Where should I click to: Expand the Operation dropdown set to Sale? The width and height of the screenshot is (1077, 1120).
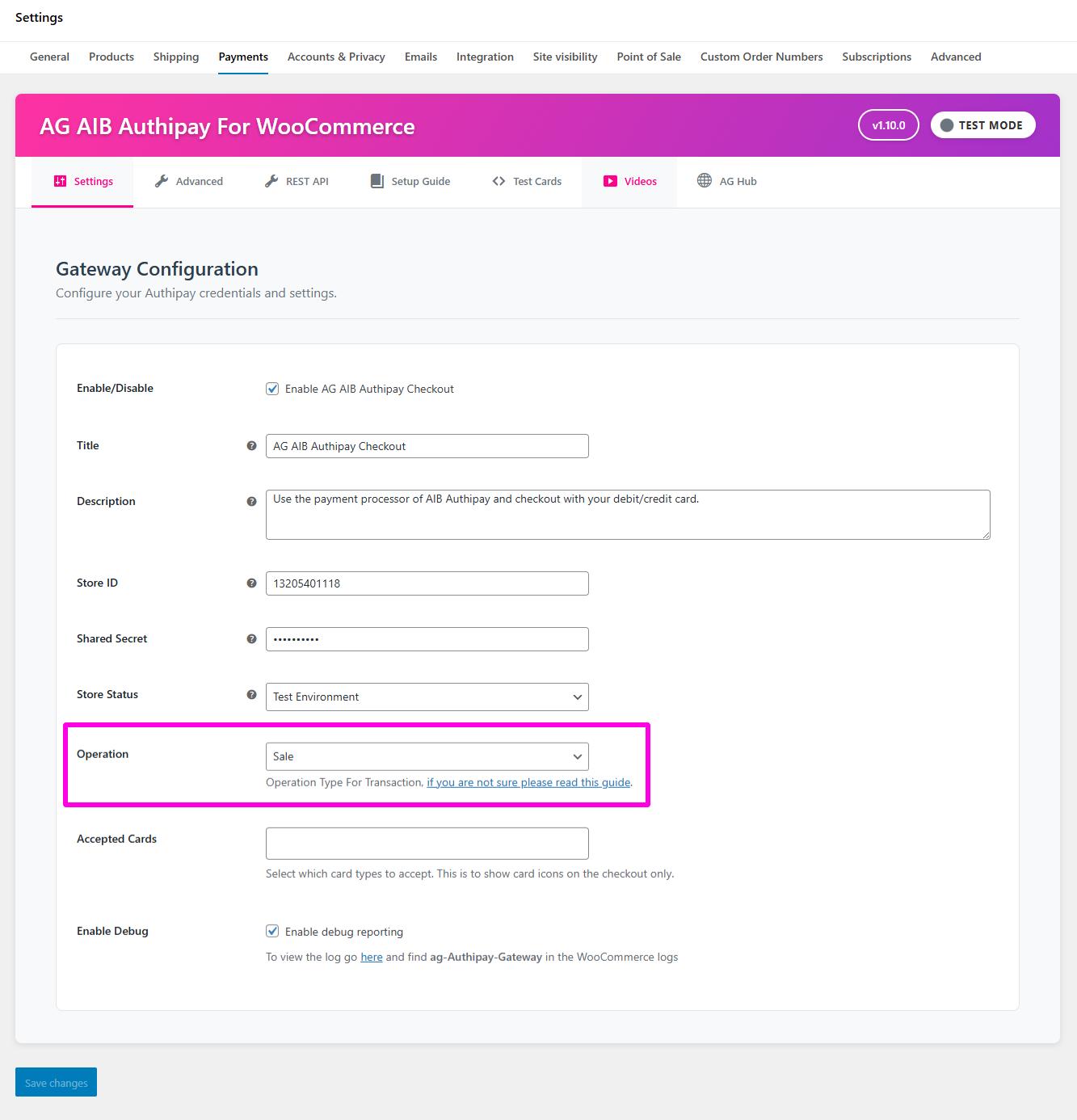[427, 756]
